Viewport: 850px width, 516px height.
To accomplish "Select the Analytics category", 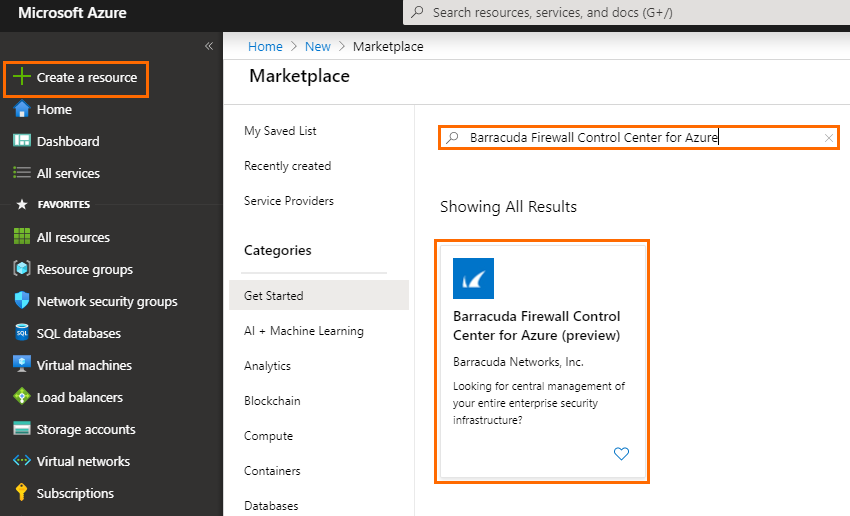I will pyautogui.click(x=267, y=366).
